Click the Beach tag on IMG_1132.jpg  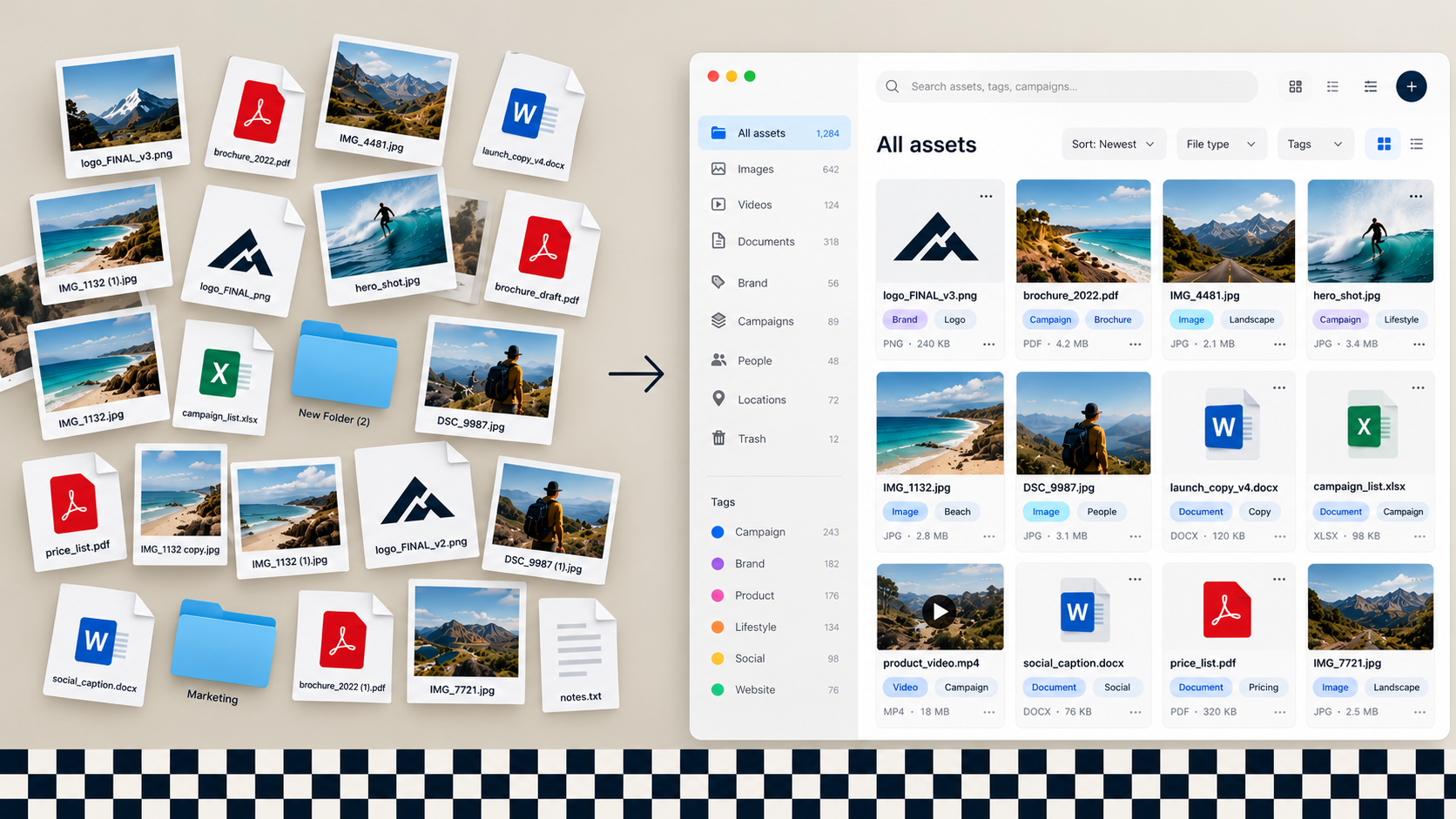[x=957, y=512]
